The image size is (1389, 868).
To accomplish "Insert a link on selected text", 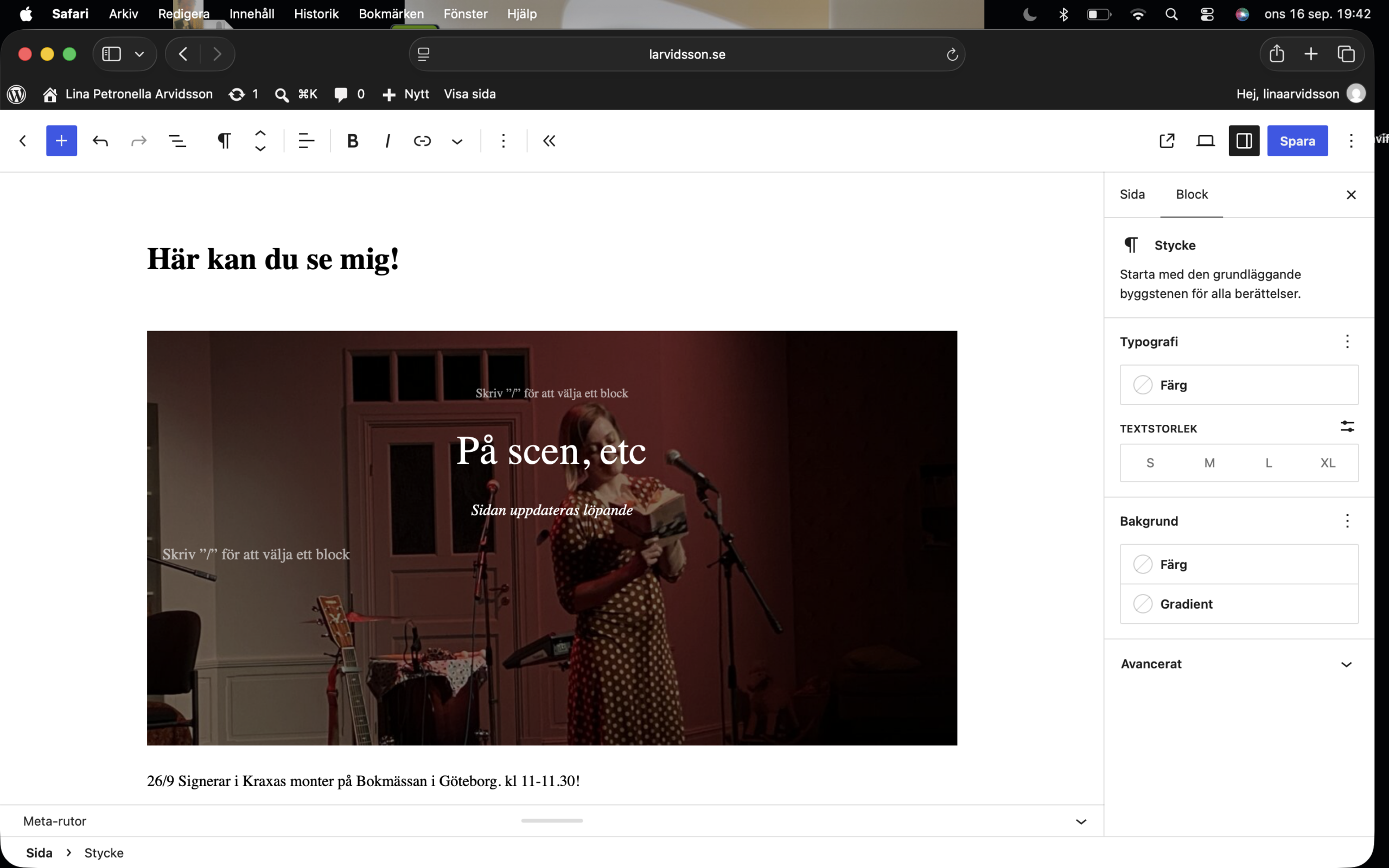I will (423, 141).
